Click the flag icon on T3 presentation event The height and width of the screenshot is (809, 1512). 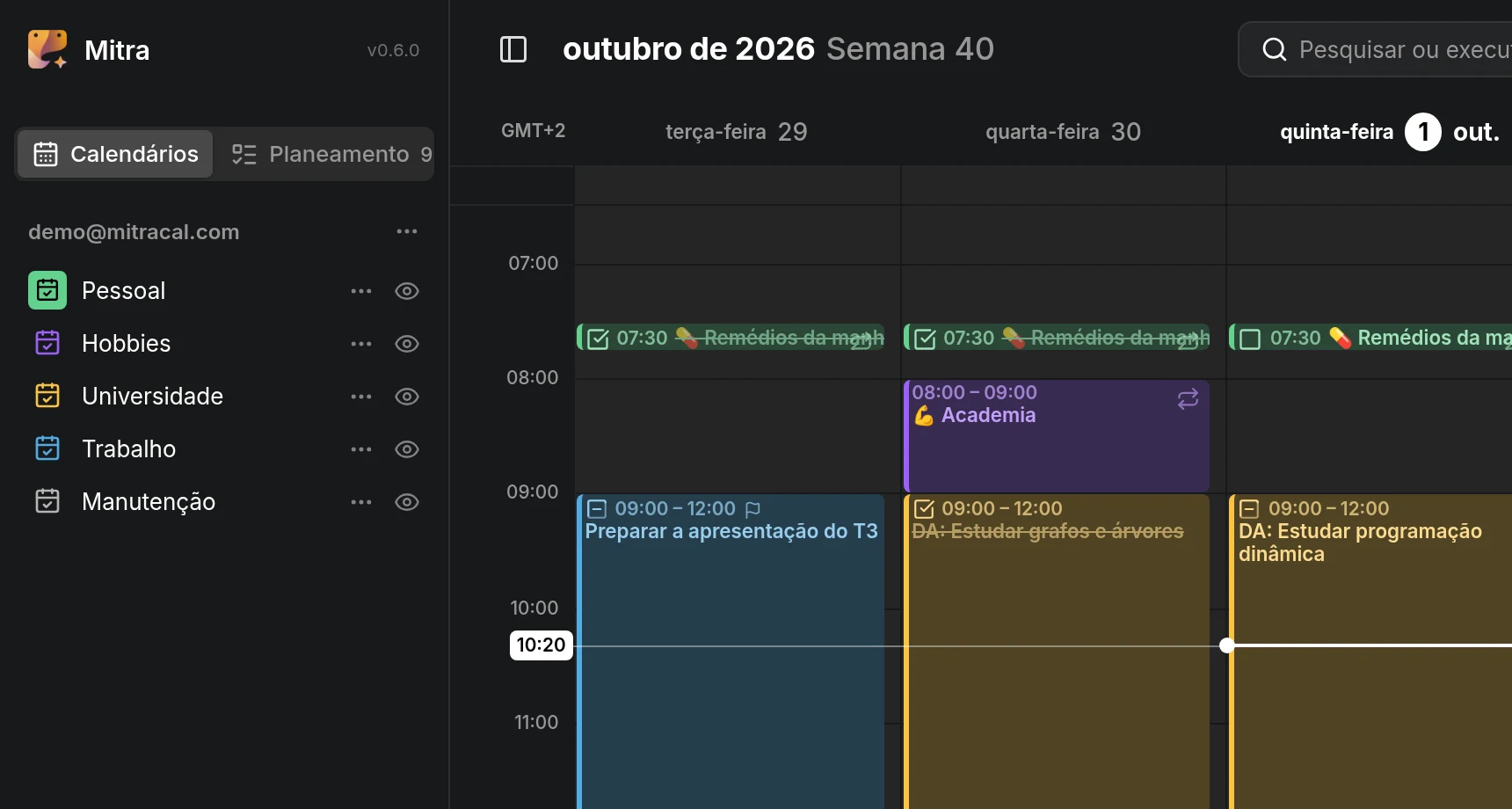coord(752,509)
